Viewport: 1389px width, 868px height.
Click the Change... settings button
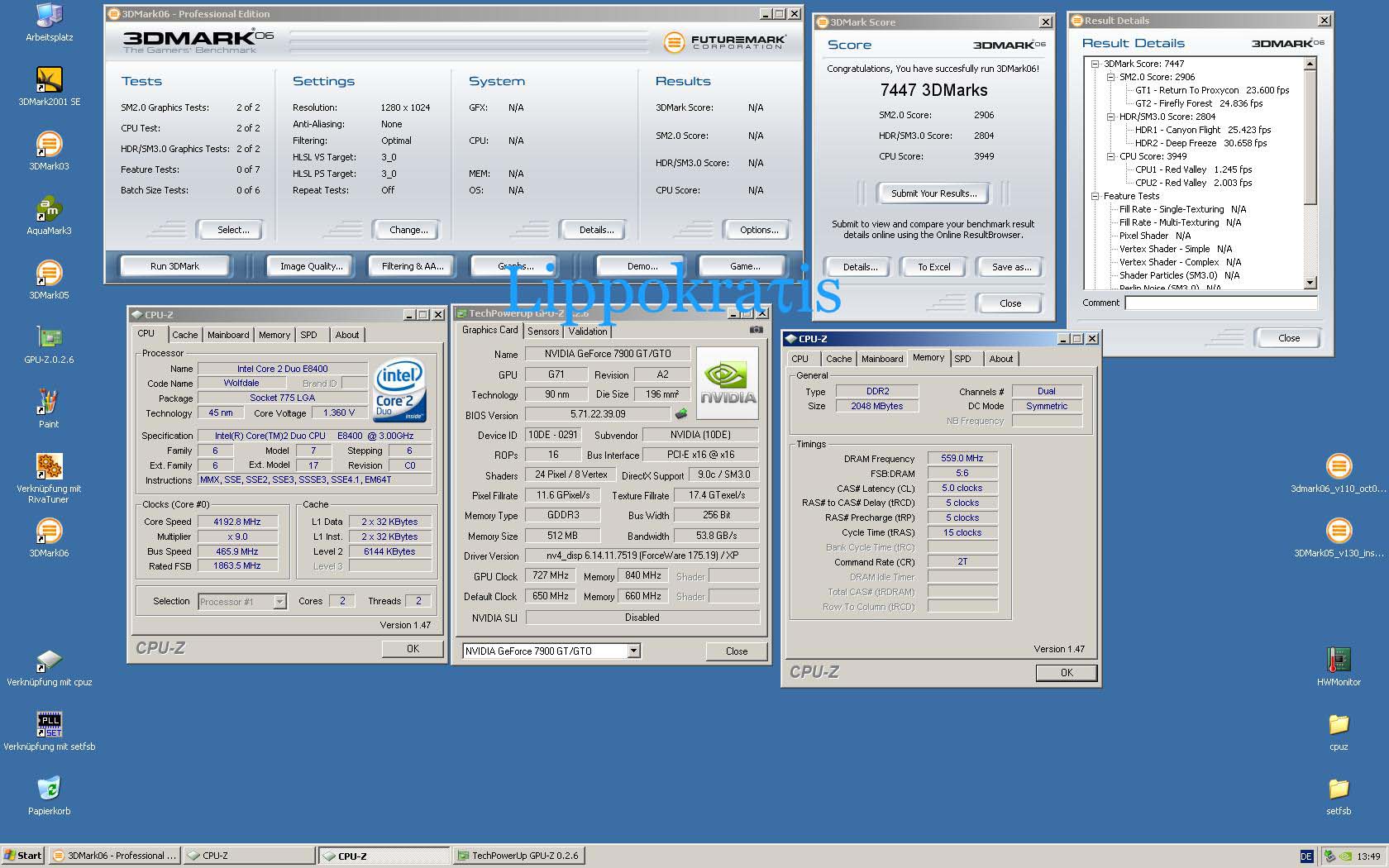coord(408,230)
